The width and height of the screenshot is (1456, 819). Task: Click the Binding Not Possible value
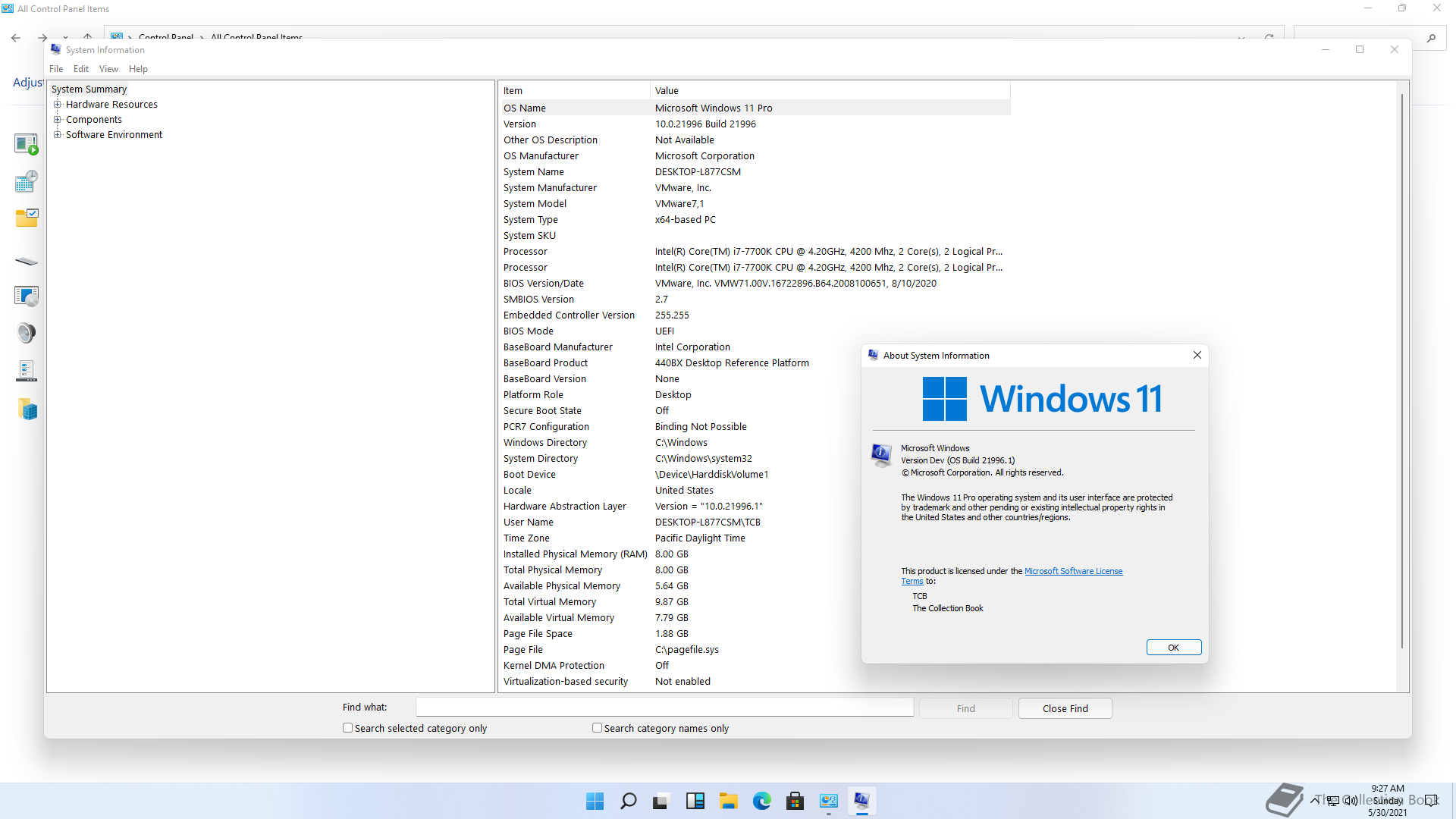(701, 427)
